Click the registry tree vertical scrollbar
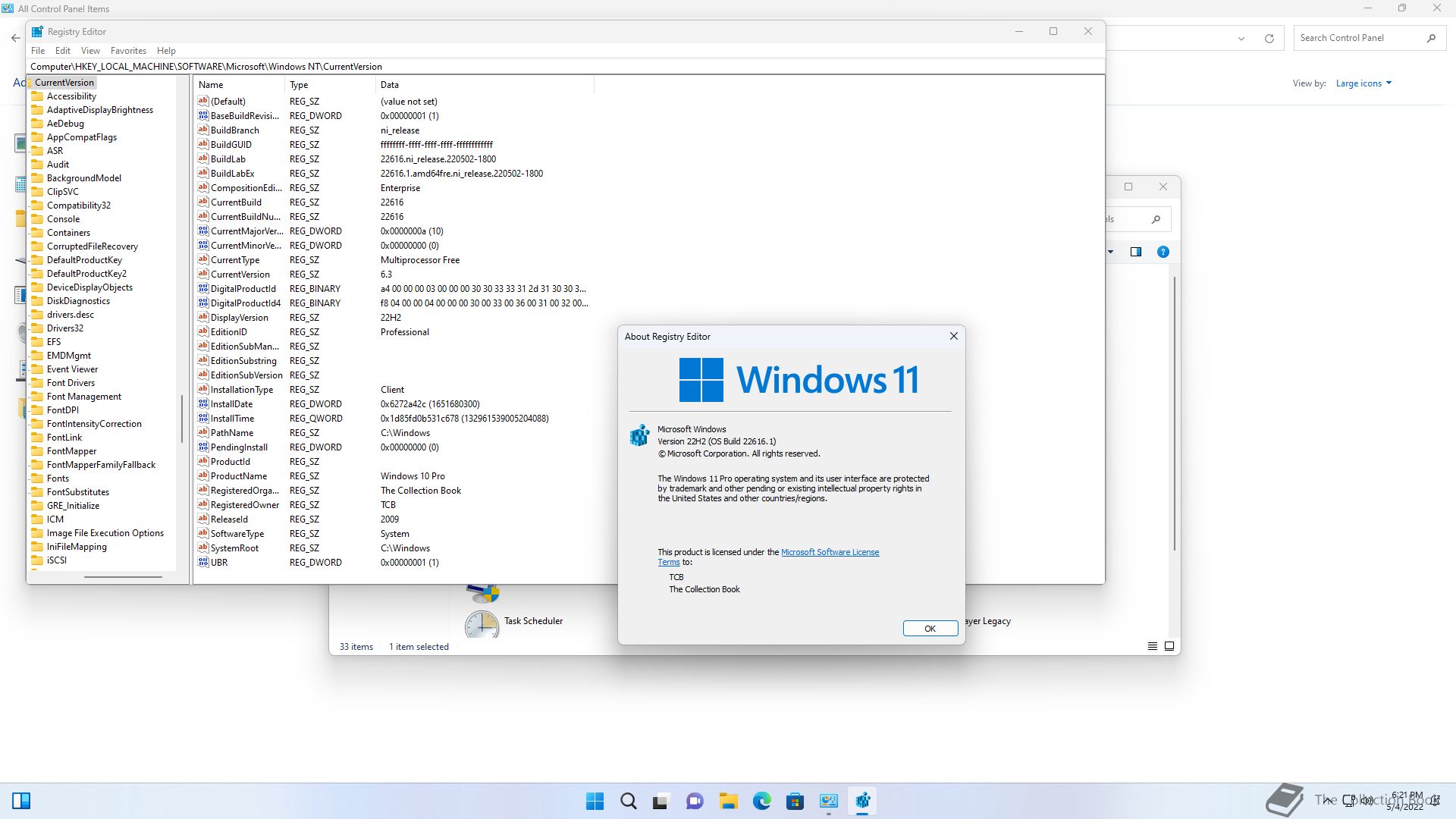This screenshot has width=1456, height=819. tap(182, 419)
